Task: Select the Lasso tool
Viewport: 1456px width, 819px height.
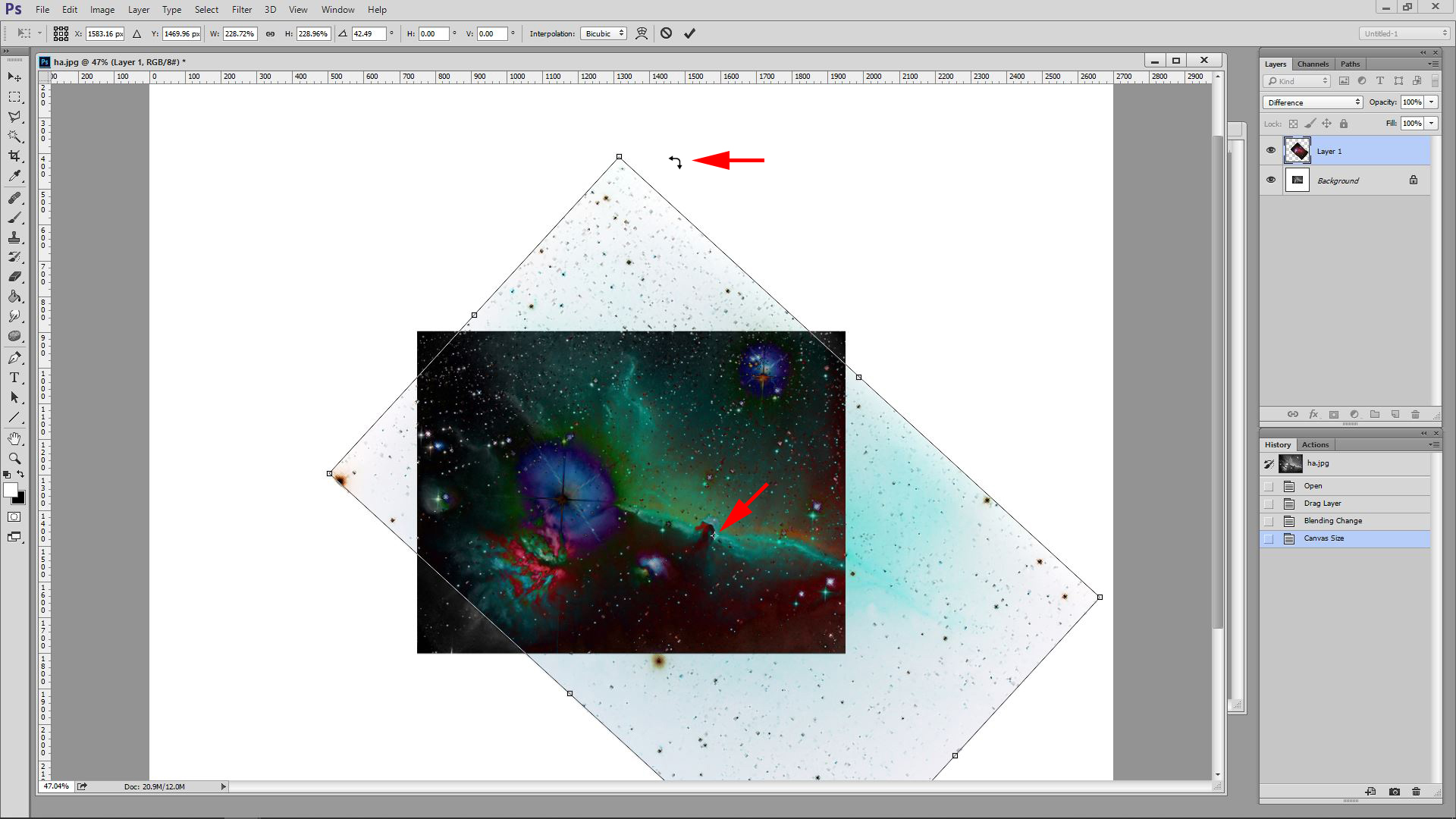Action: pos(14,117)
